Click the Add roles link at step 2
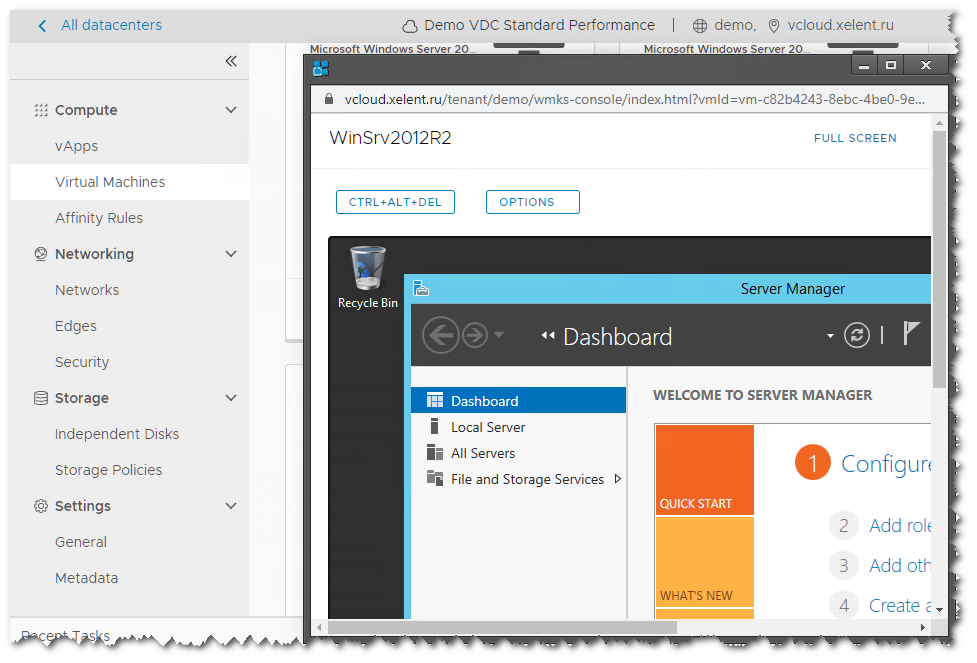Viewport: 977px width, 663px height. [x=900, y=525]
